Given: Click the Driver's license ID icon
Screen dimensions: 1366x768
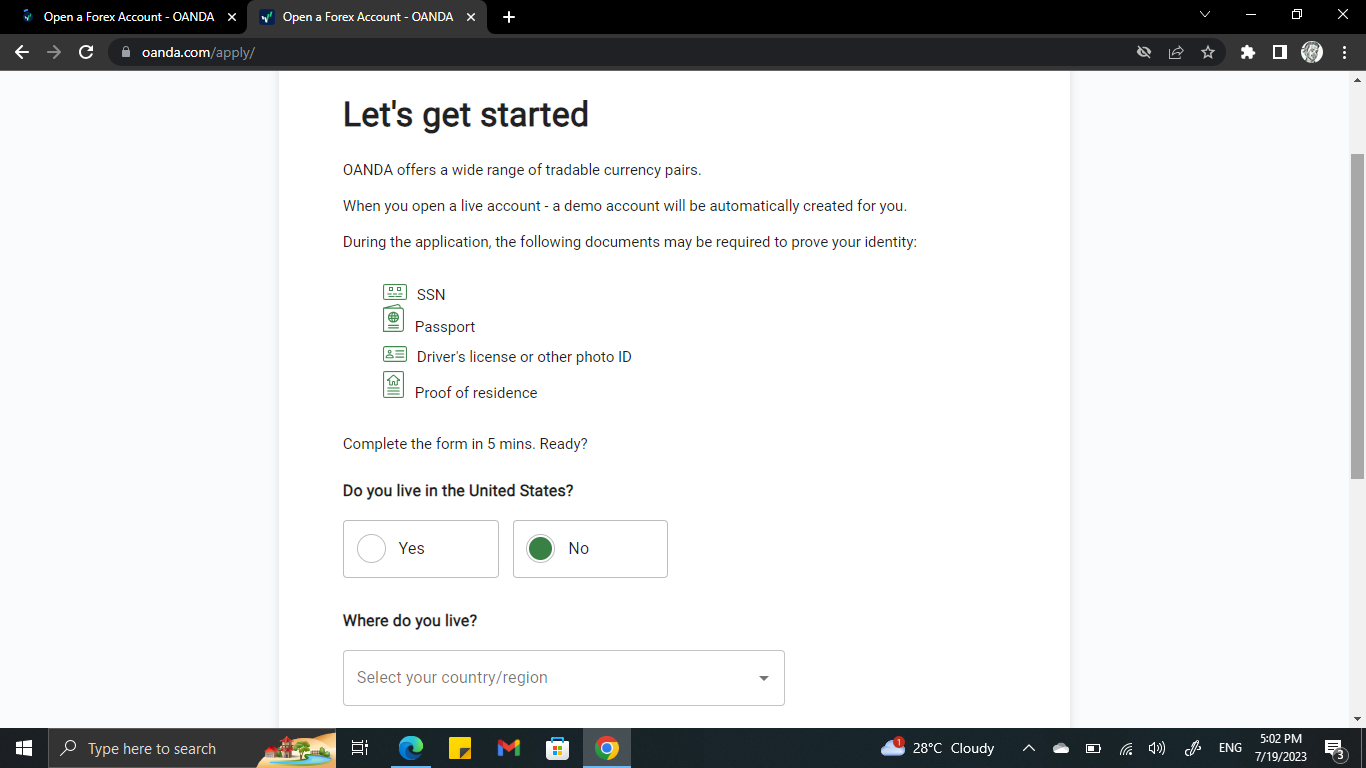Looking at the screenshot, I should (395, 354).
